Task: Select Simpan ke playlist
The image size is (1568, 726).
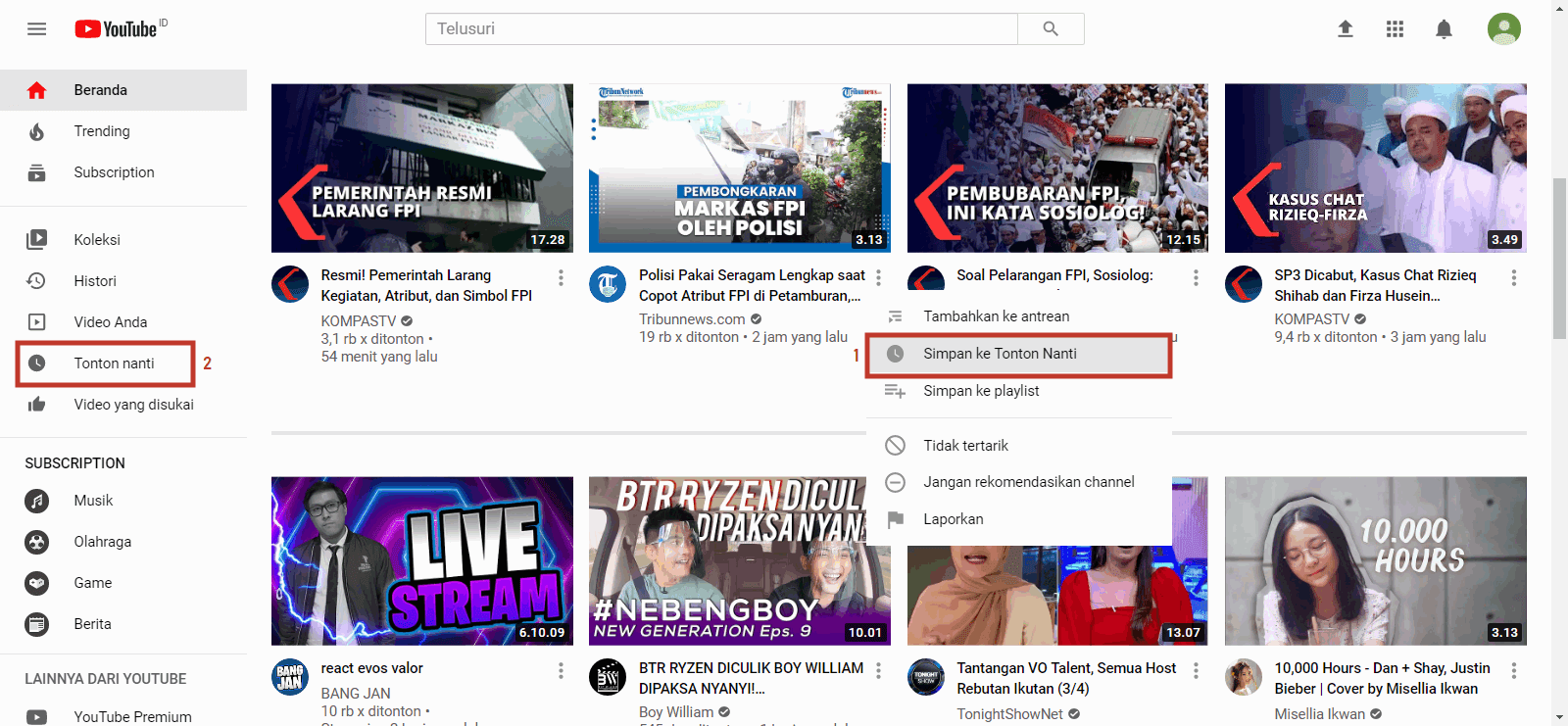Action: pyautogui.click(x=1019, y=391)
